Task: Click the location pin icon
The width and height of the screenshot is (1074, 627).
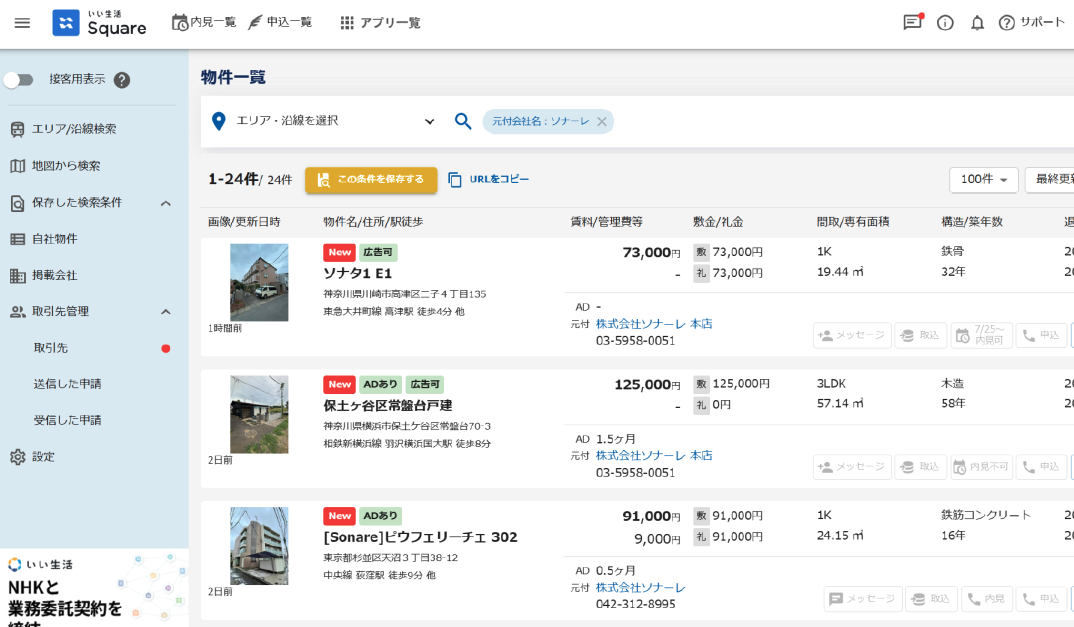Action: click(218, 121)
